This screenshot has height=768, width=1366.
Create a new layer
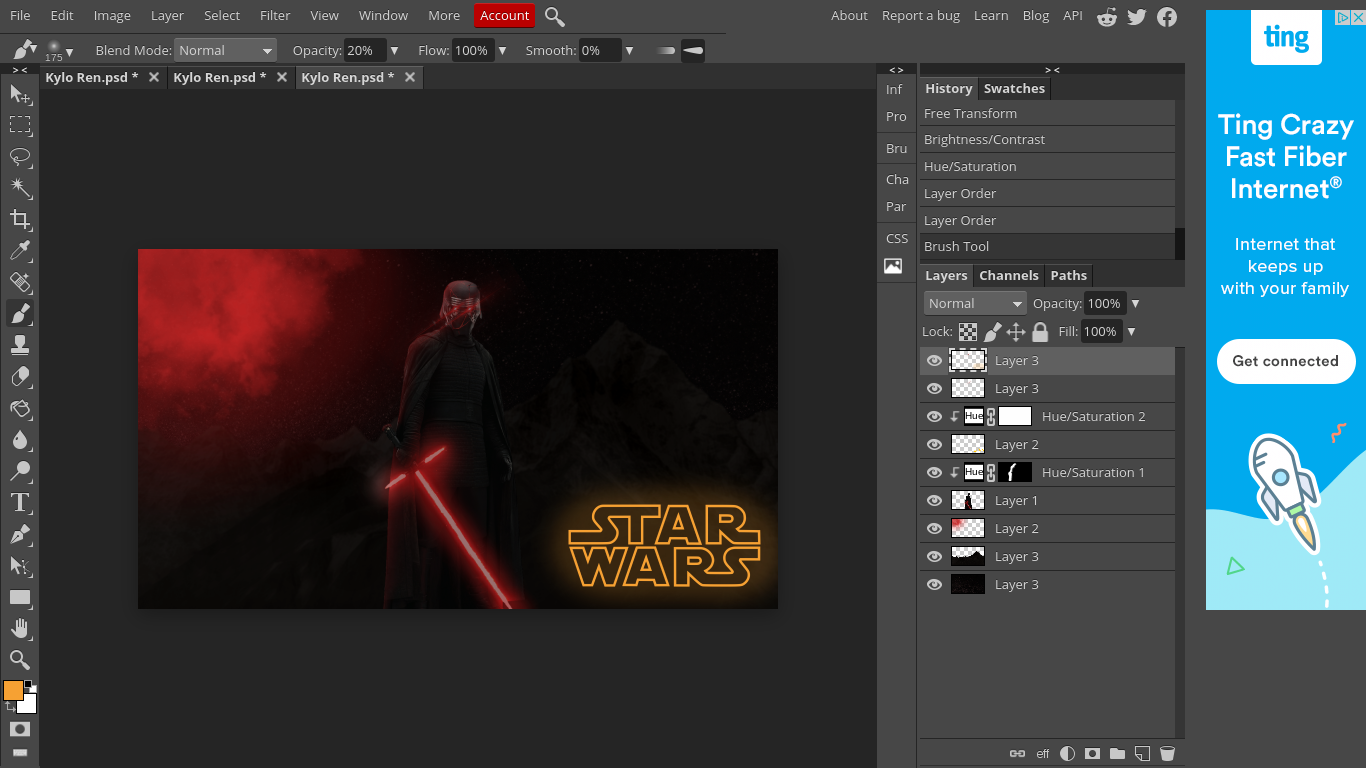pos(1142,754)
